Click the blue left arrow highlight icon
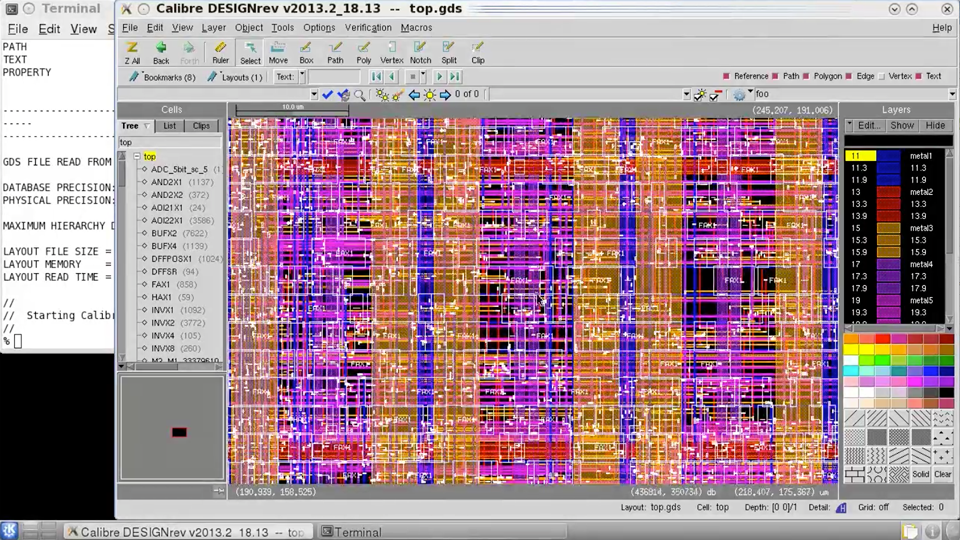The image size is (960, 540). click(414, 94)
